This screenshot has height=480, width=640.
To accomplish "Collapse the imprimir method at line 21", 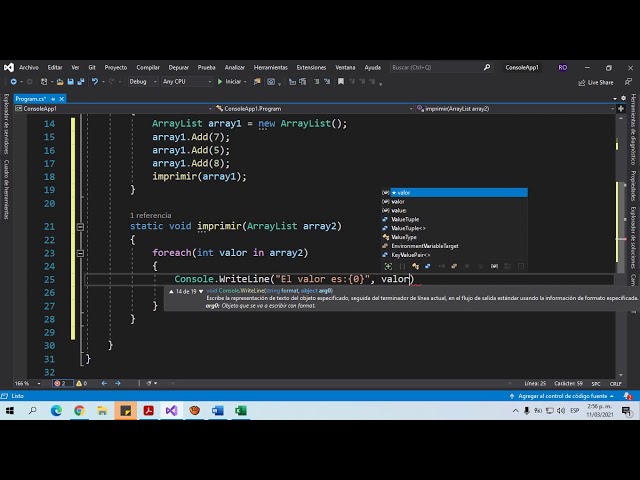I will (x=80, y=227).
